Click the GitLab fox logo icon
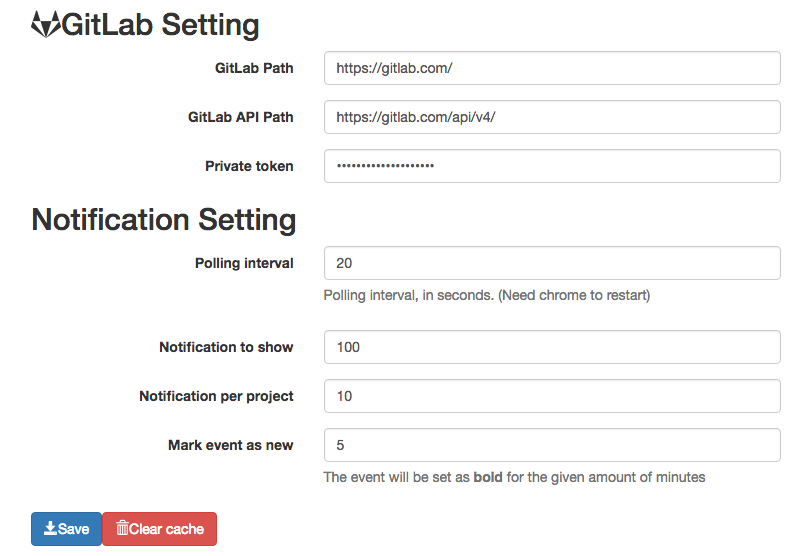This screenshot has height=556, width=792. tap(46, 24)
